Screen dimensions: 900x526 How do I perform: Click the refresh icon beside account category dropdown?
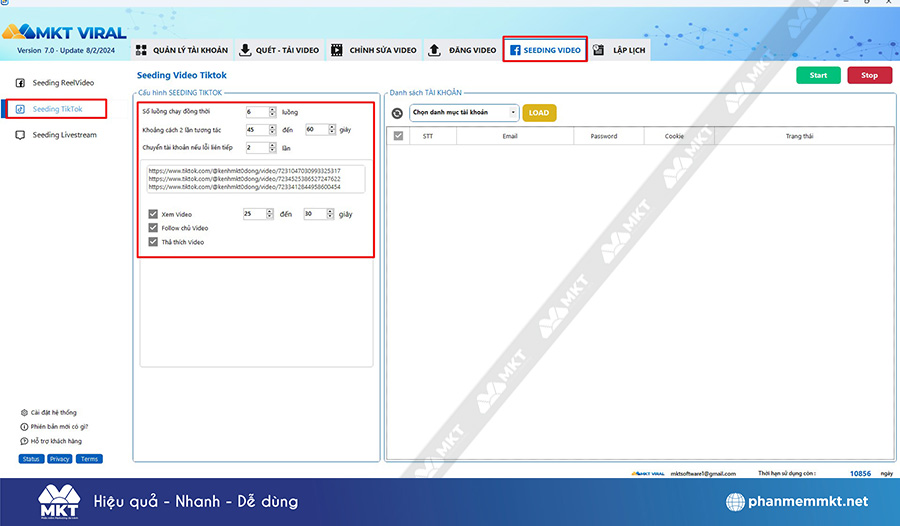(397, 113)
